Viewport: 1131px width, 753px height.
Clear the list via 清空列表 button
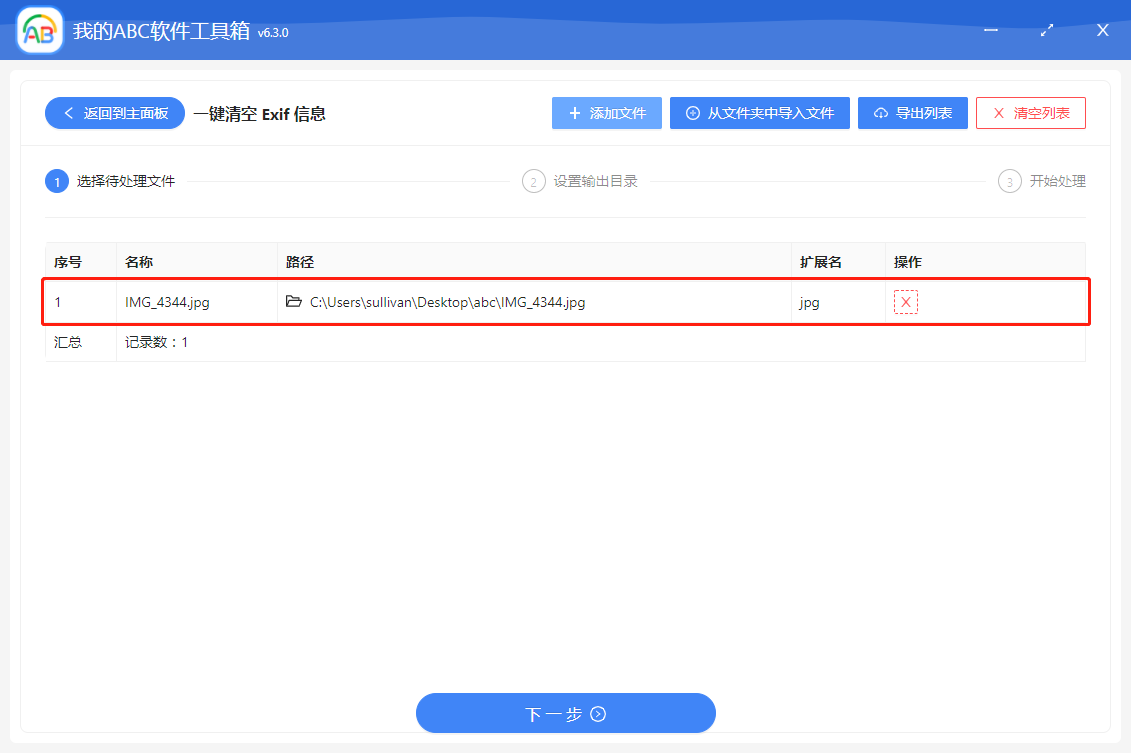tap(1031, 113)
